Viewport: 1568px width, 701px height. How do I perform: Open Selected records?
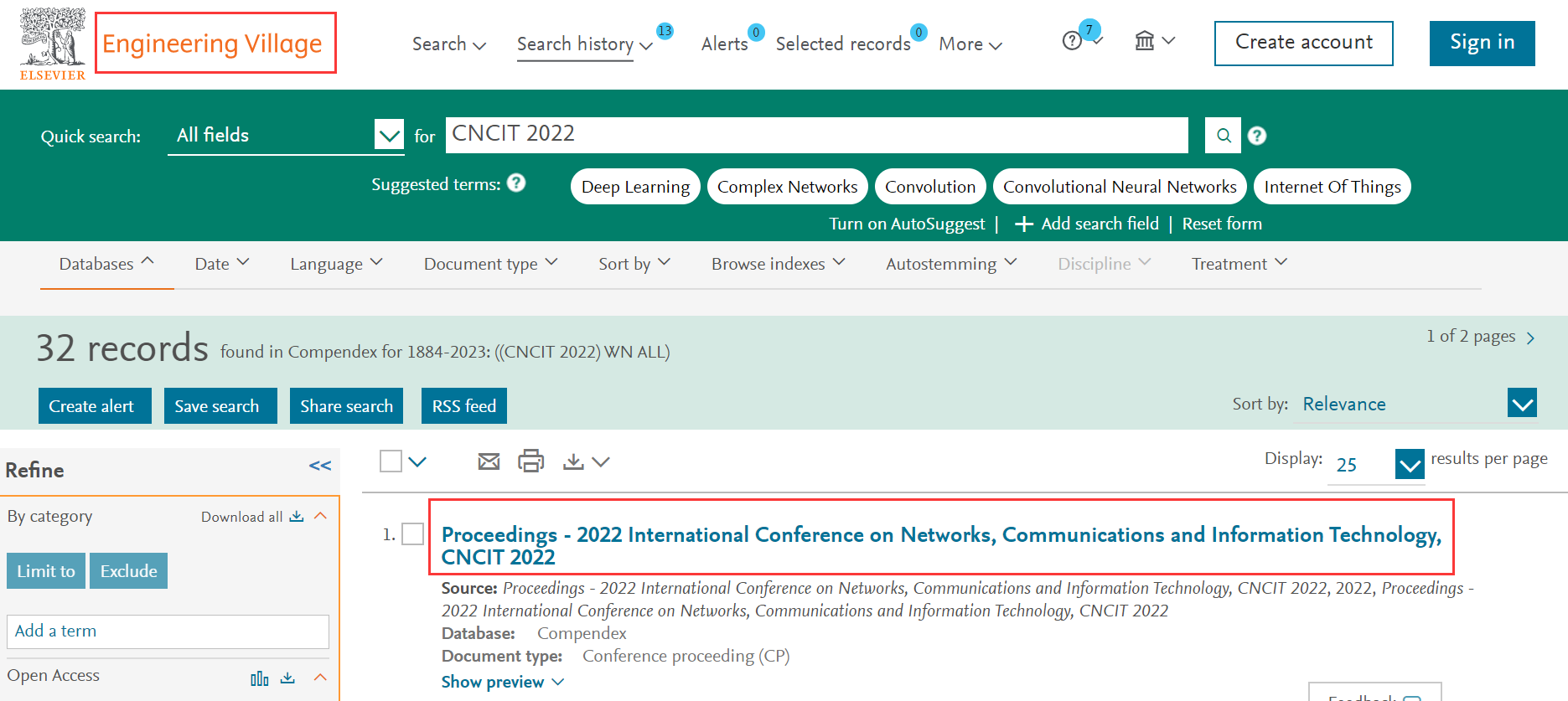843,44
